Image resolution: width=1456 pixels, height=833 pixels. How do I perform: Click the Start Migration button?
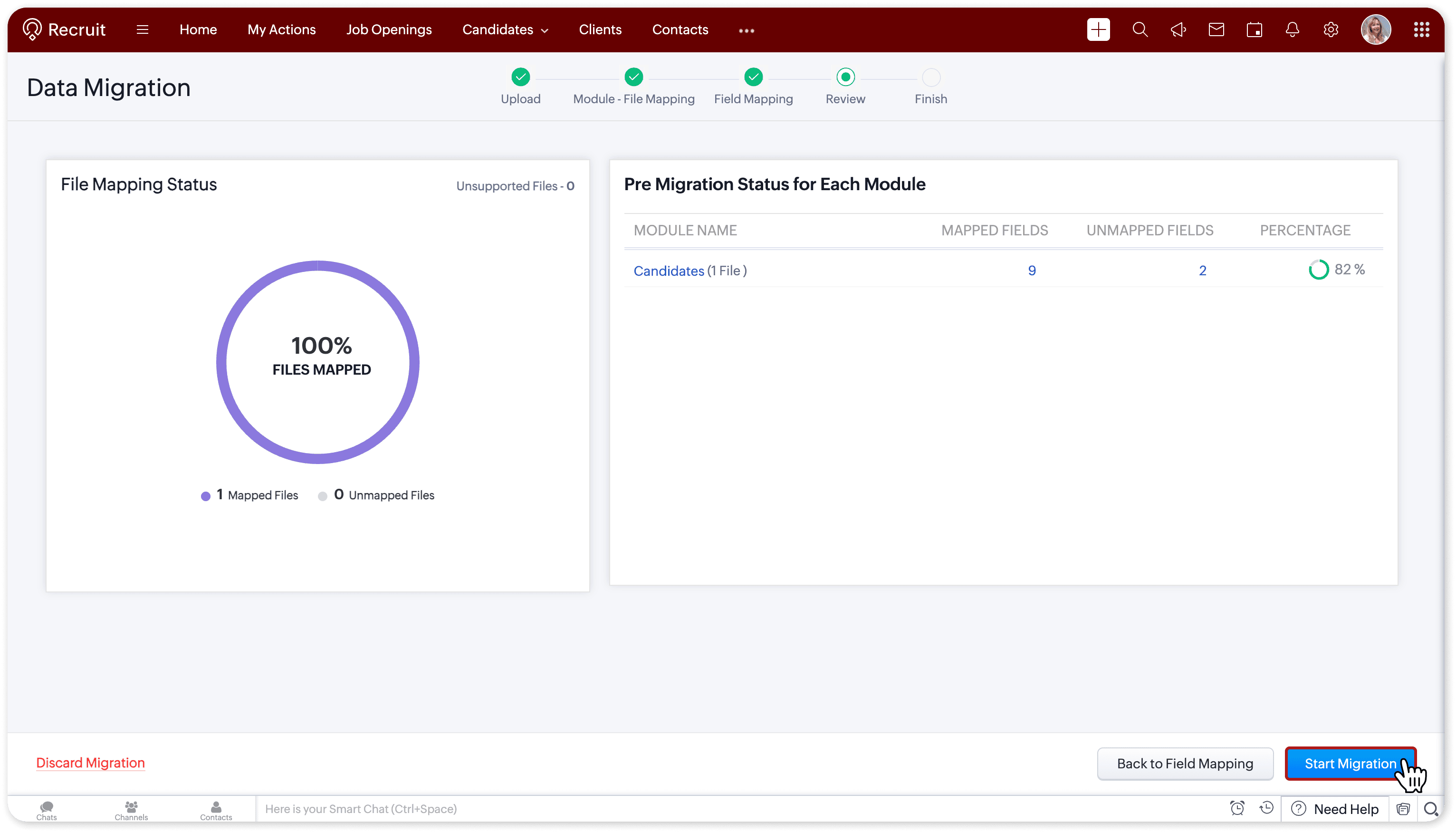(1350, 764)
